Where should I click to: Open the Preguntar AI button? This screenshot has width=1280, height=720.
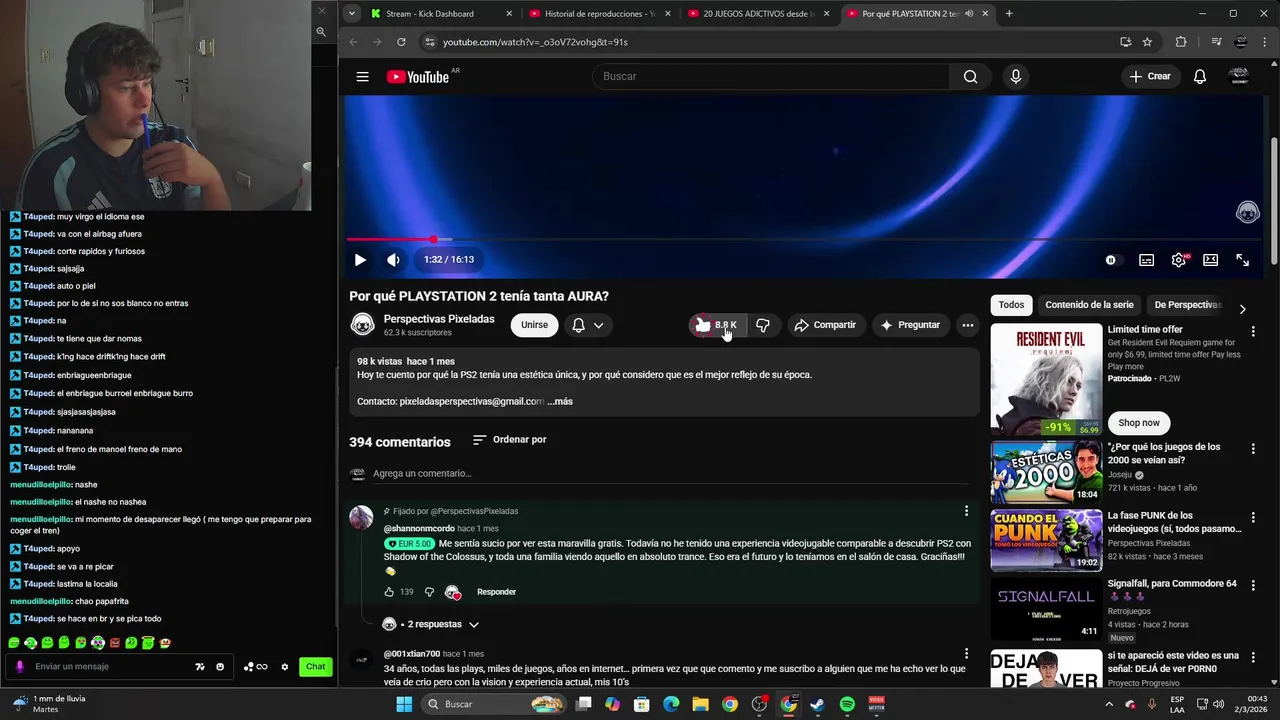[x=910, y=325]
